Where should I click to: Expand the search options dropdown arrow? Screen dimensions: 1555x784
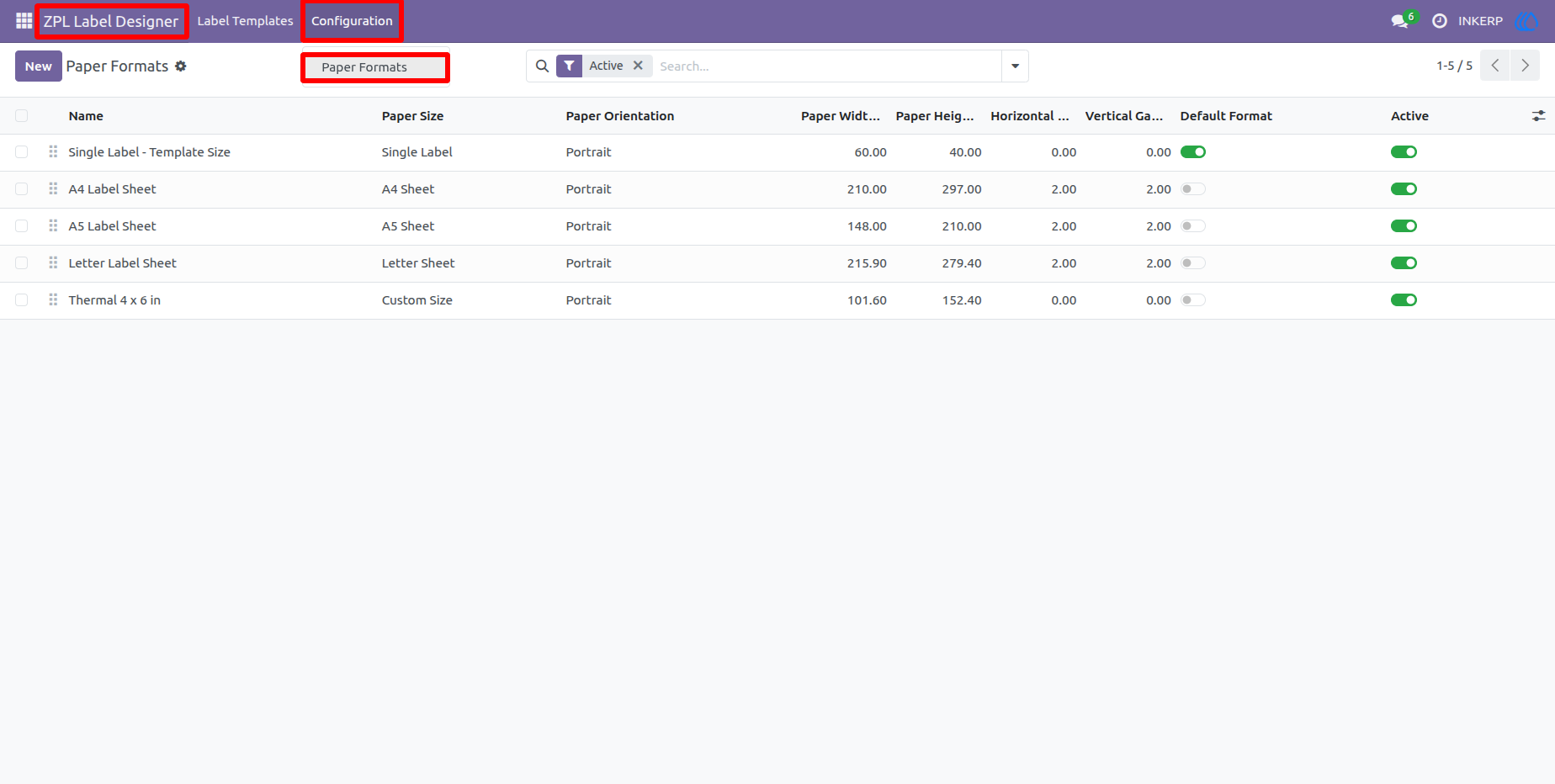[1015, 66]
